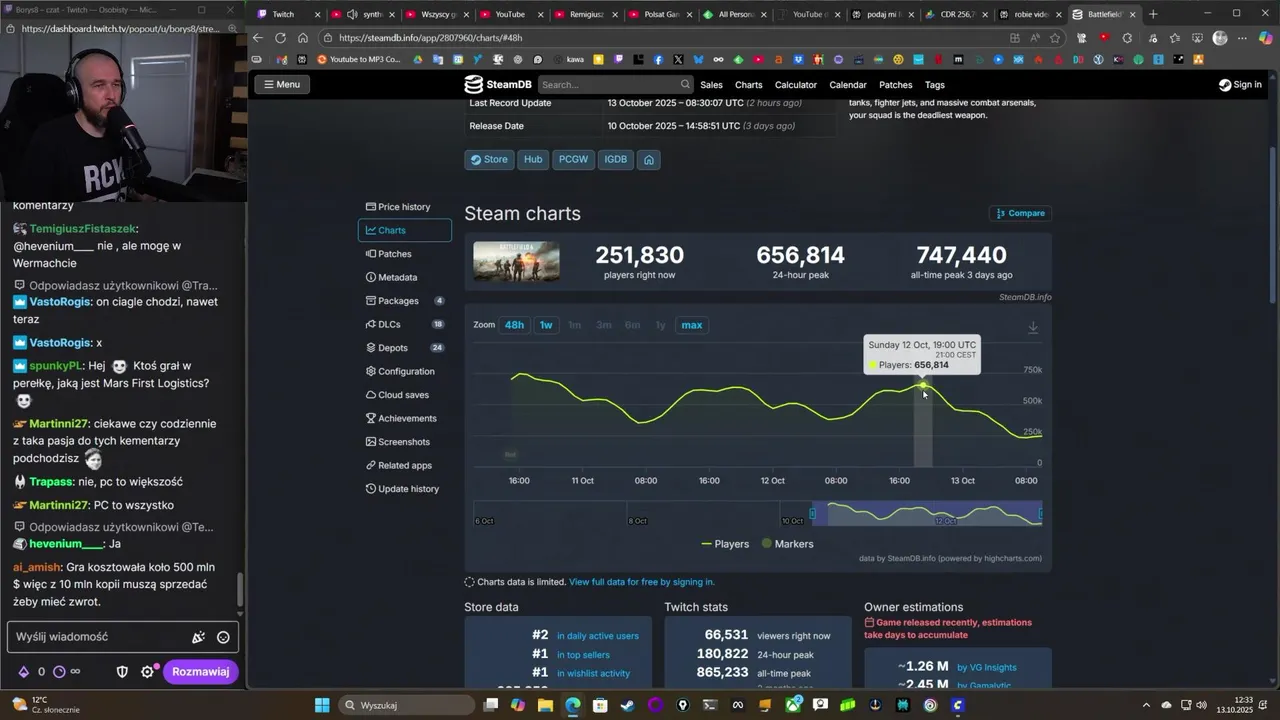
Task: Open 'by VG Insights' link
Action: click(987, 667)
